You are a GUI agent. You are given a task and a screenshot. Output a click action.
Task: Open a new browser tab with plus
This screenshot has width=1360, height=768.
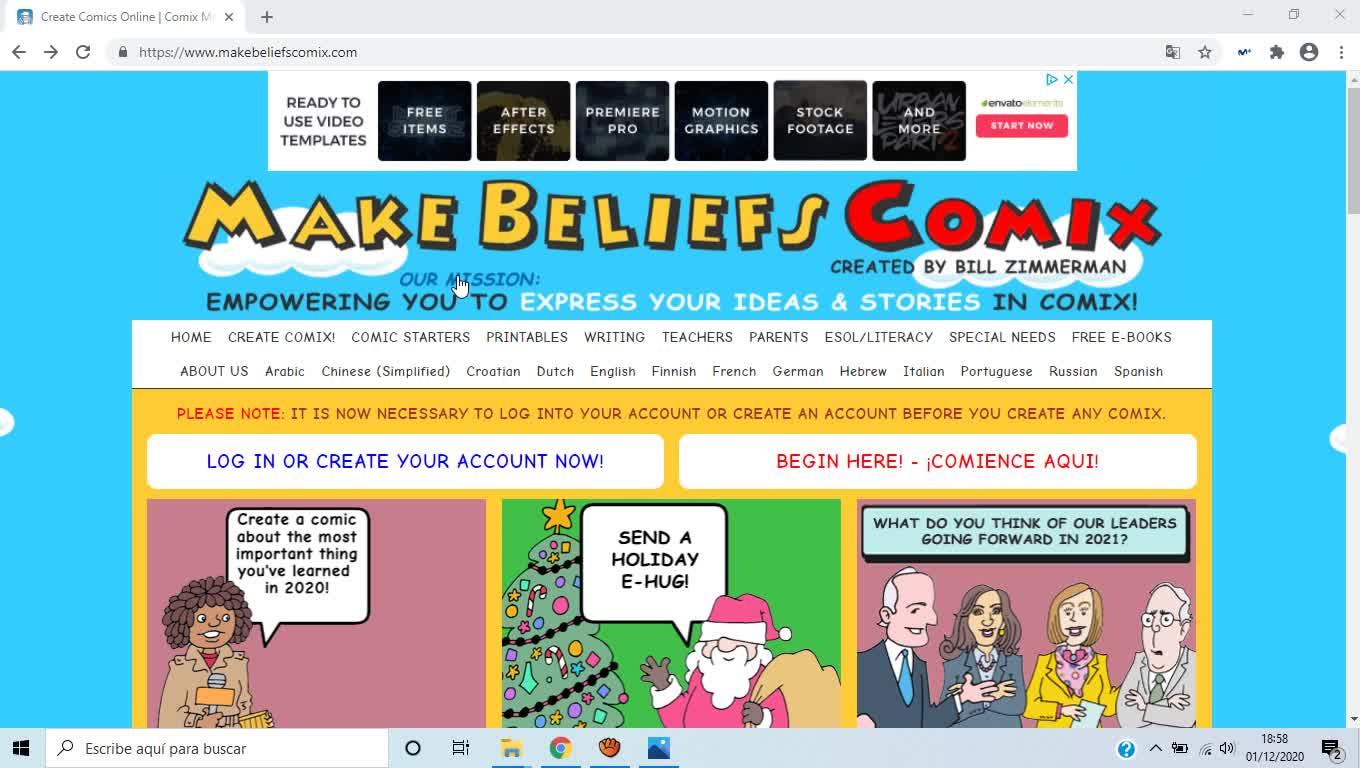click(267, 17)
